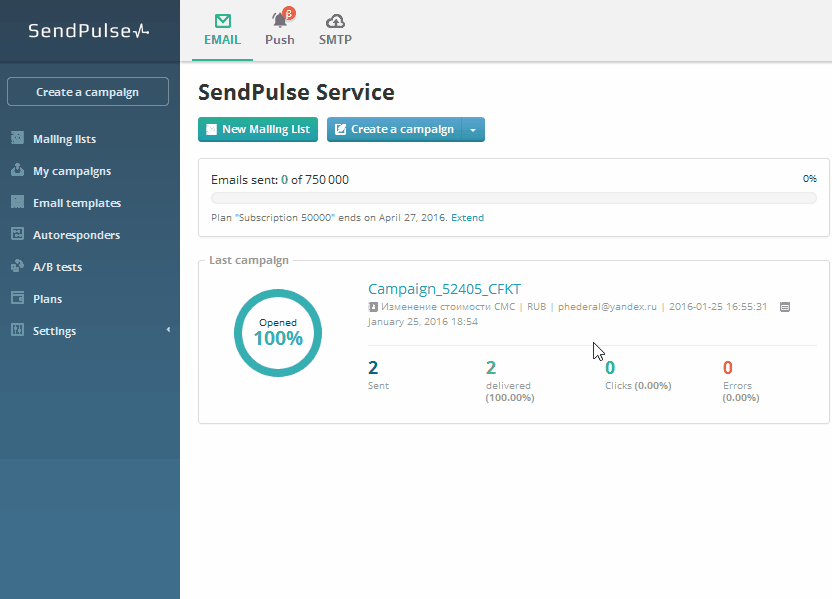This screenshot has height=599, width=832.
Task: Open Autoresponders section
Action: [76, 235]
